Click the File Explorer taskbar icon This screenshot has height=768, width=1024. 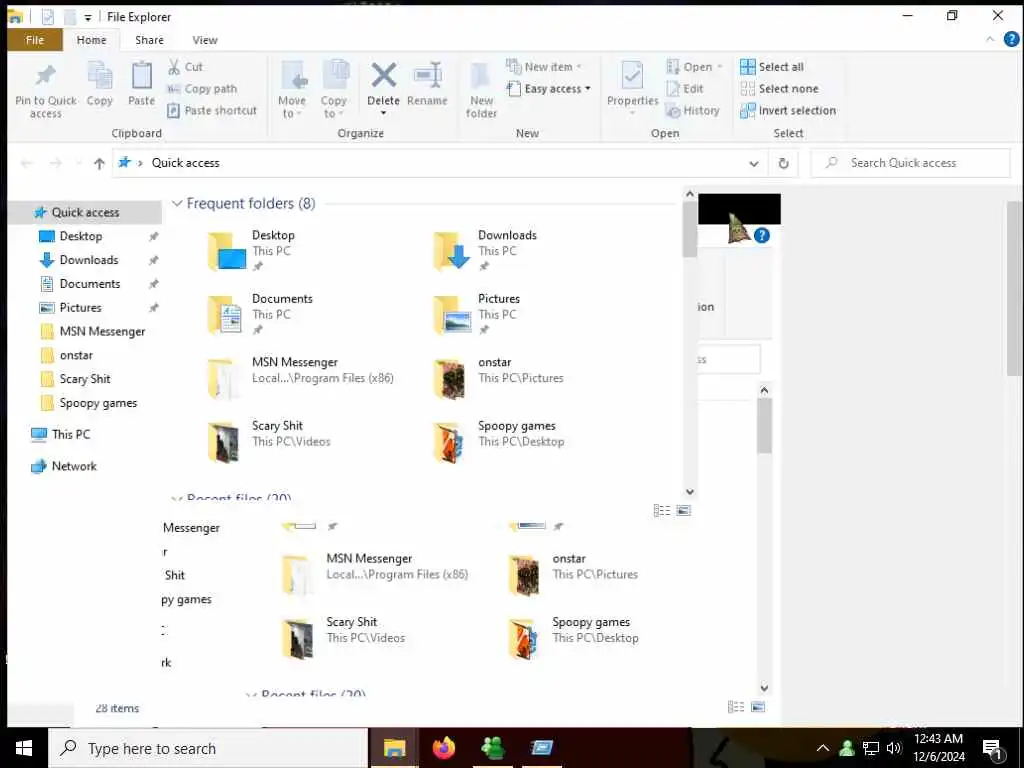[394, 748]
